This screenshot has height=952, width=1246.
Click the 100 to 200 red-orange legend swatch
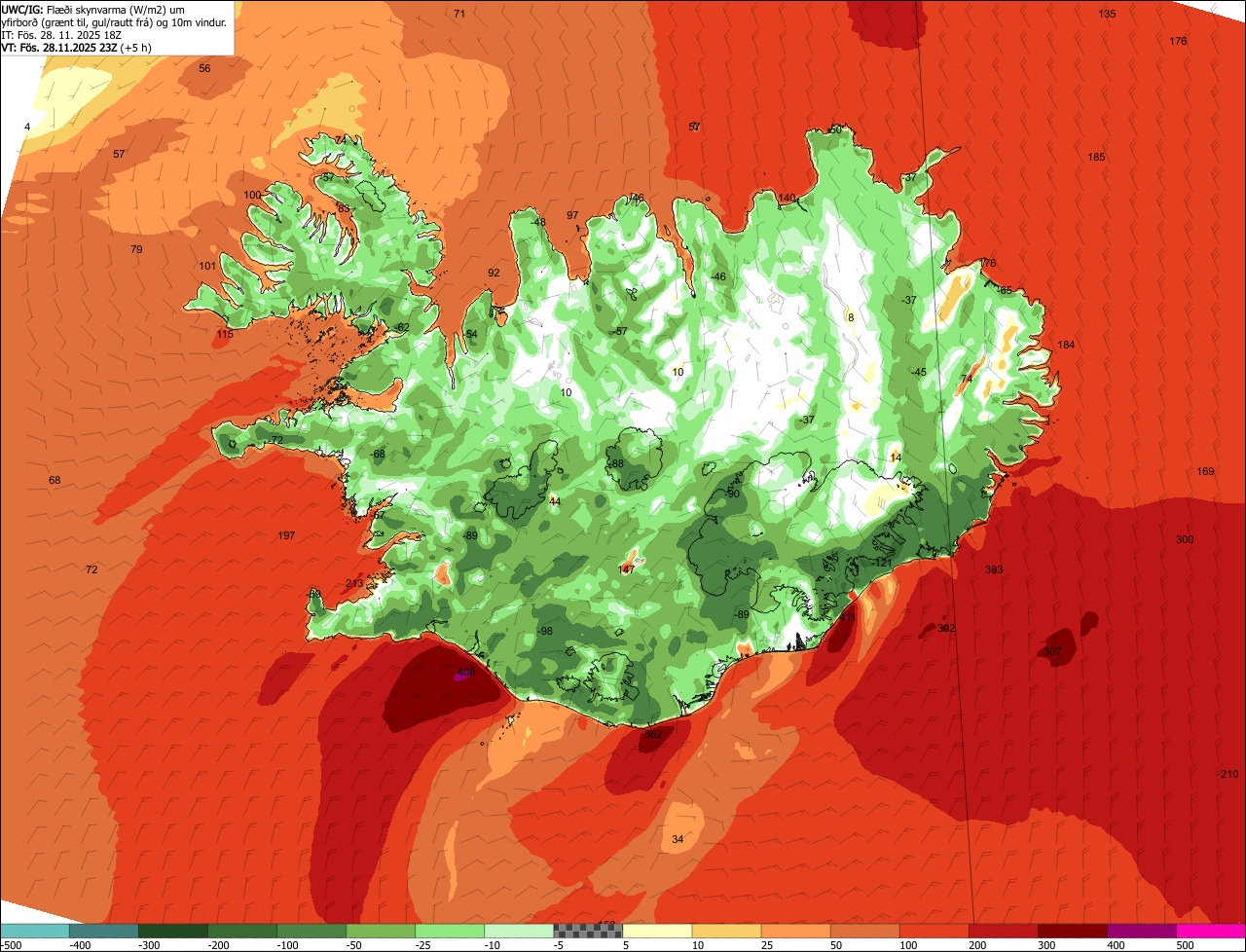click(x=934, y=931)
